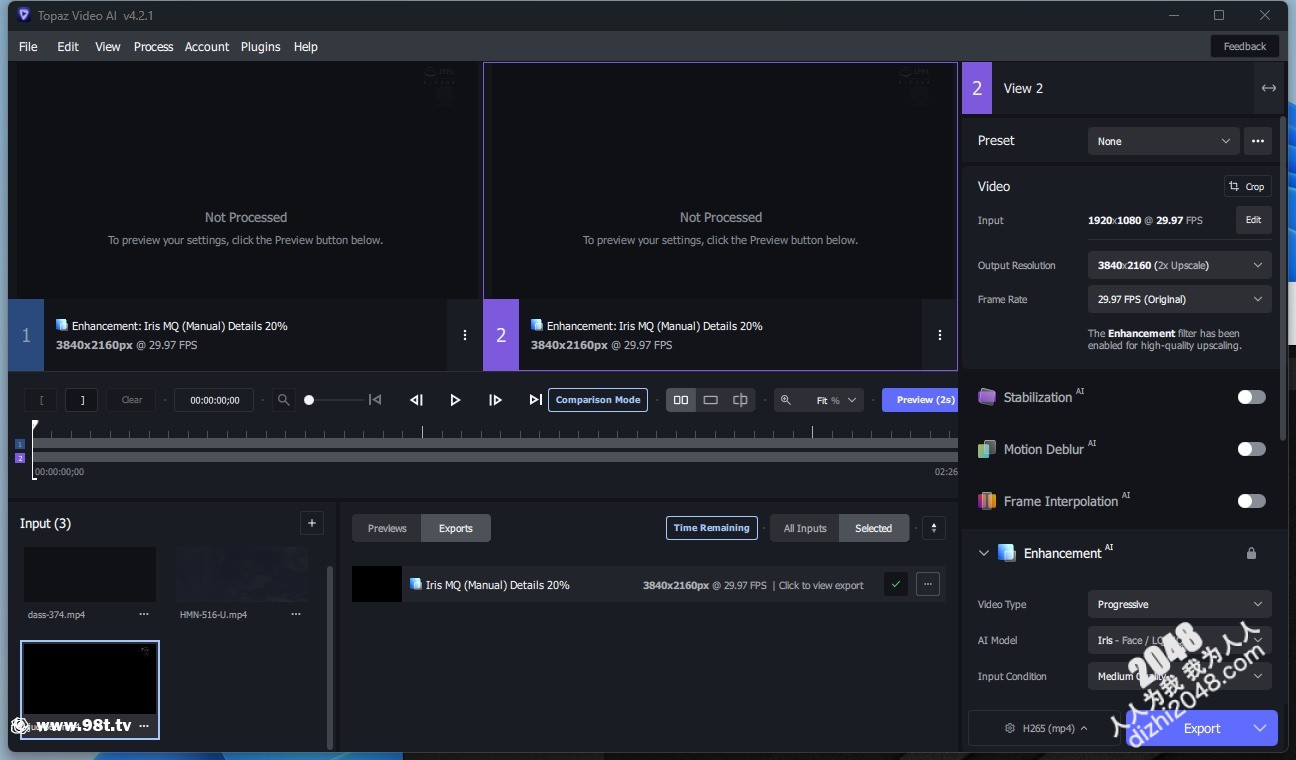Add a new input with plus icon
The height and width of the screenshot is (760, 1296).
tap(312, 523)
